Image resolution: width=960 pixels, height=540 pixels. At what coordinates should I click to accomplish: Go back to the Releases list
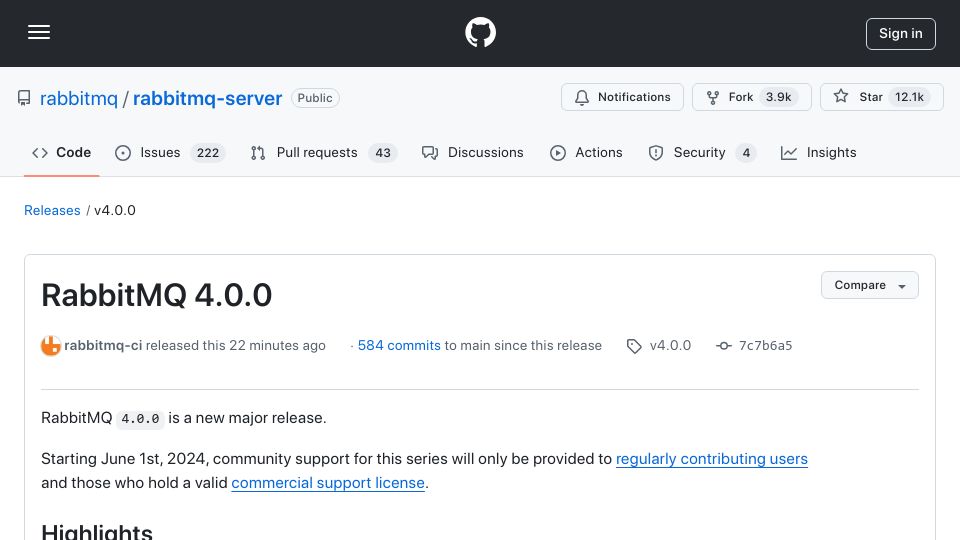[x=52, y=210]
